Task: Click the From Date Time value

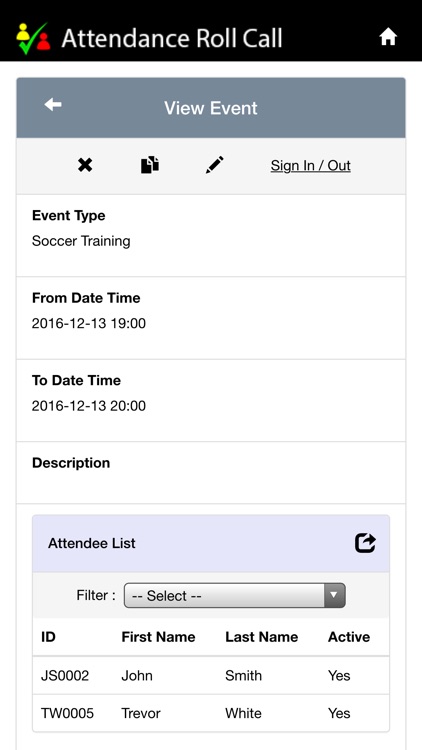Action: [x=89, y=324]
